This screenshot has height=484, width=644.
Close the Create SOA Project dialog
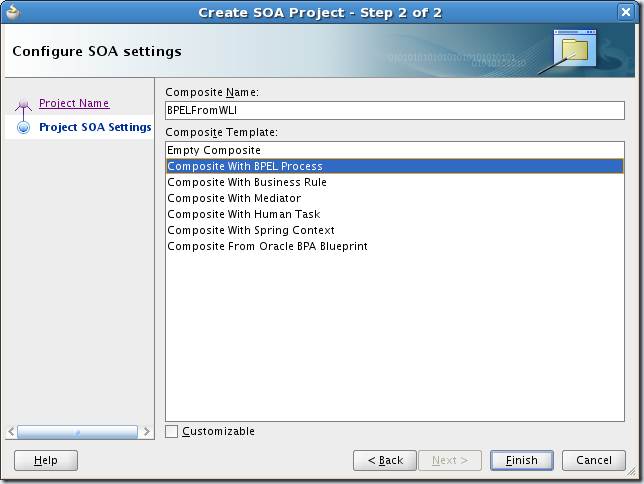tap(626, 12)
